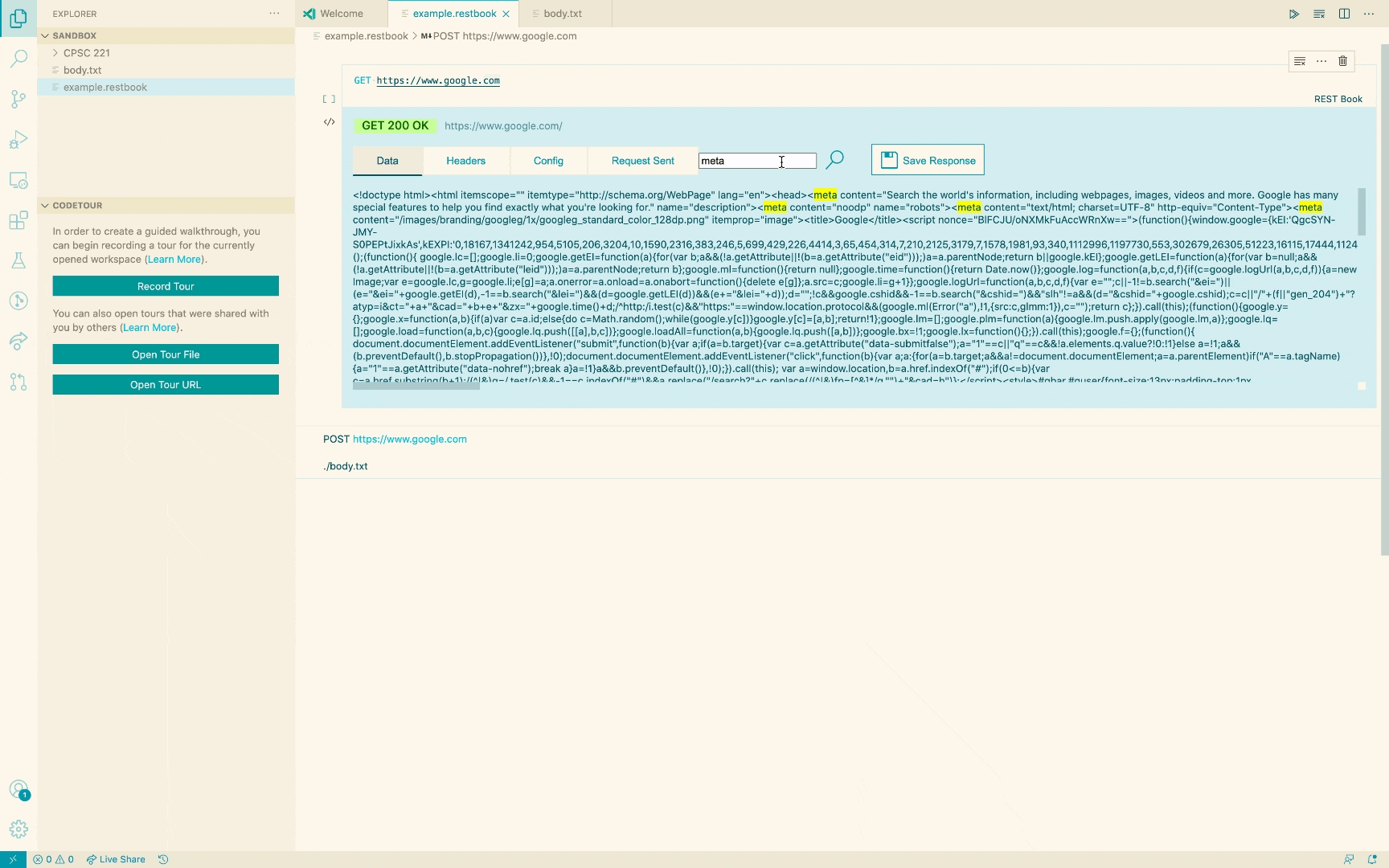This screenshot has height=868, width=1389.
Task: Open the Search view in activity bar
Action: click(18, 59)
